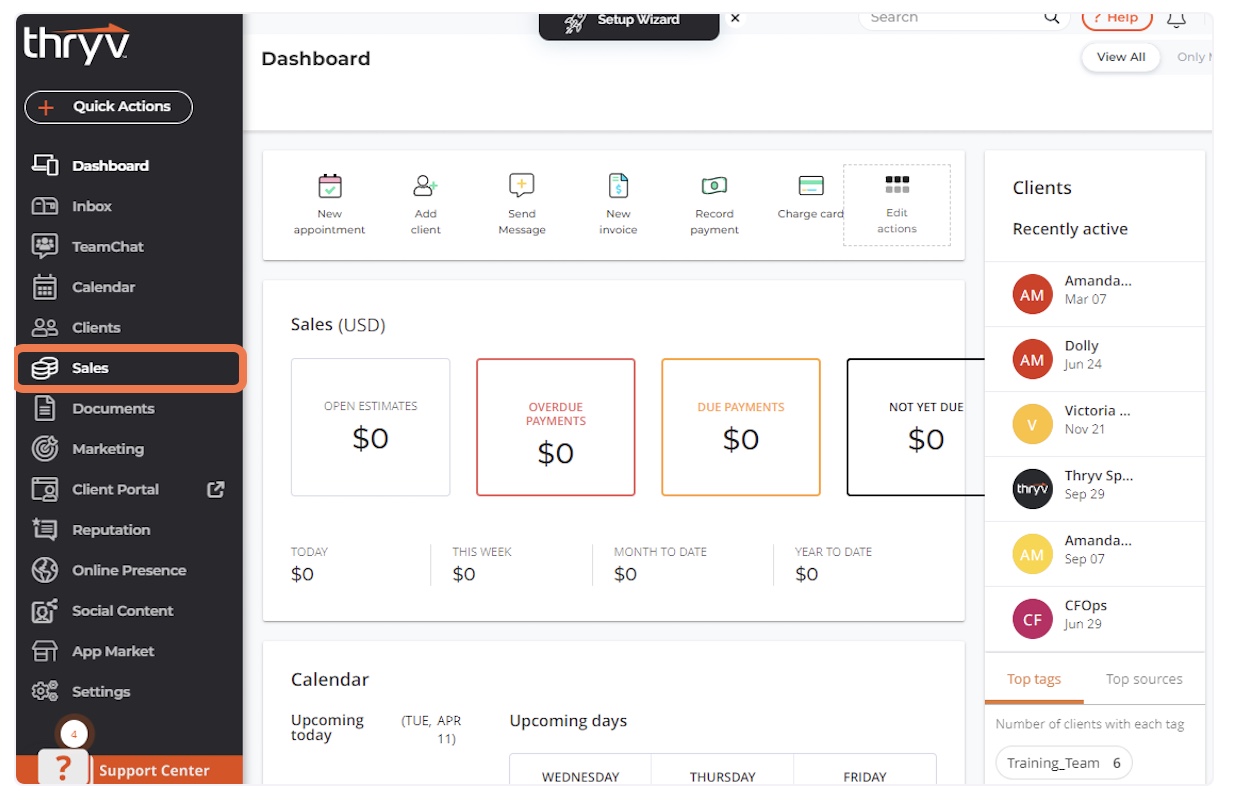The width and height of the screenshot is (1236, 802).
Task: Open the Online Presence globe icon
Action: (x=45, y=570)
